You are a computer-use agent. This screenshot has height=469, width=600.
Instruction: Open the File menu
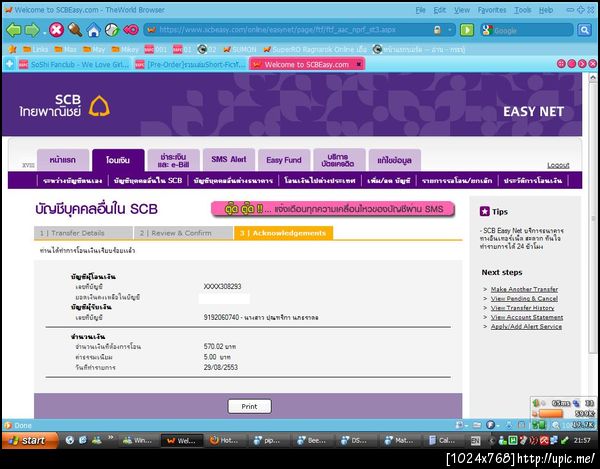tap(421, 10)
